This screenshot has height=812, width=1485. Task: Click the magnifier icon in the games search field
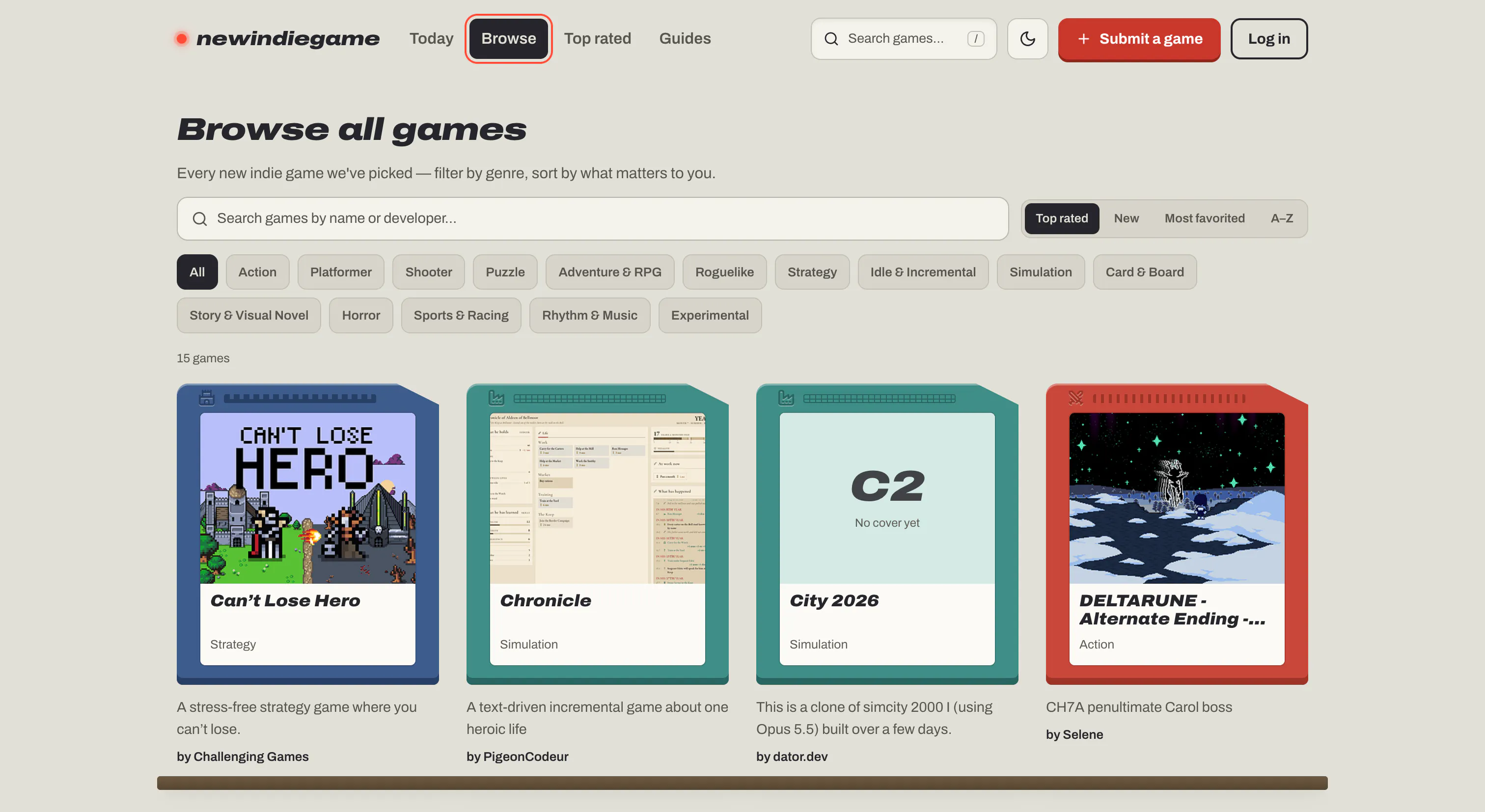click(199, 218)
